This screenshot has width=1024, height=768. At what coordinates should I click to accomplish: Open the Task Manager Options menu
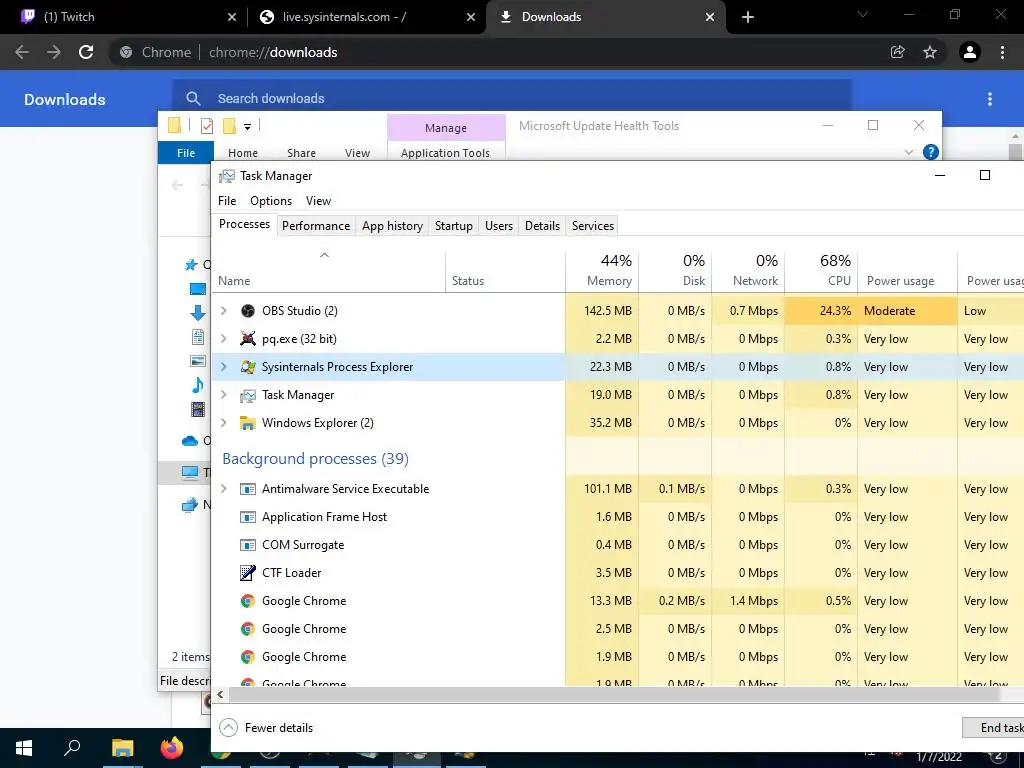[x=271, y=201]
